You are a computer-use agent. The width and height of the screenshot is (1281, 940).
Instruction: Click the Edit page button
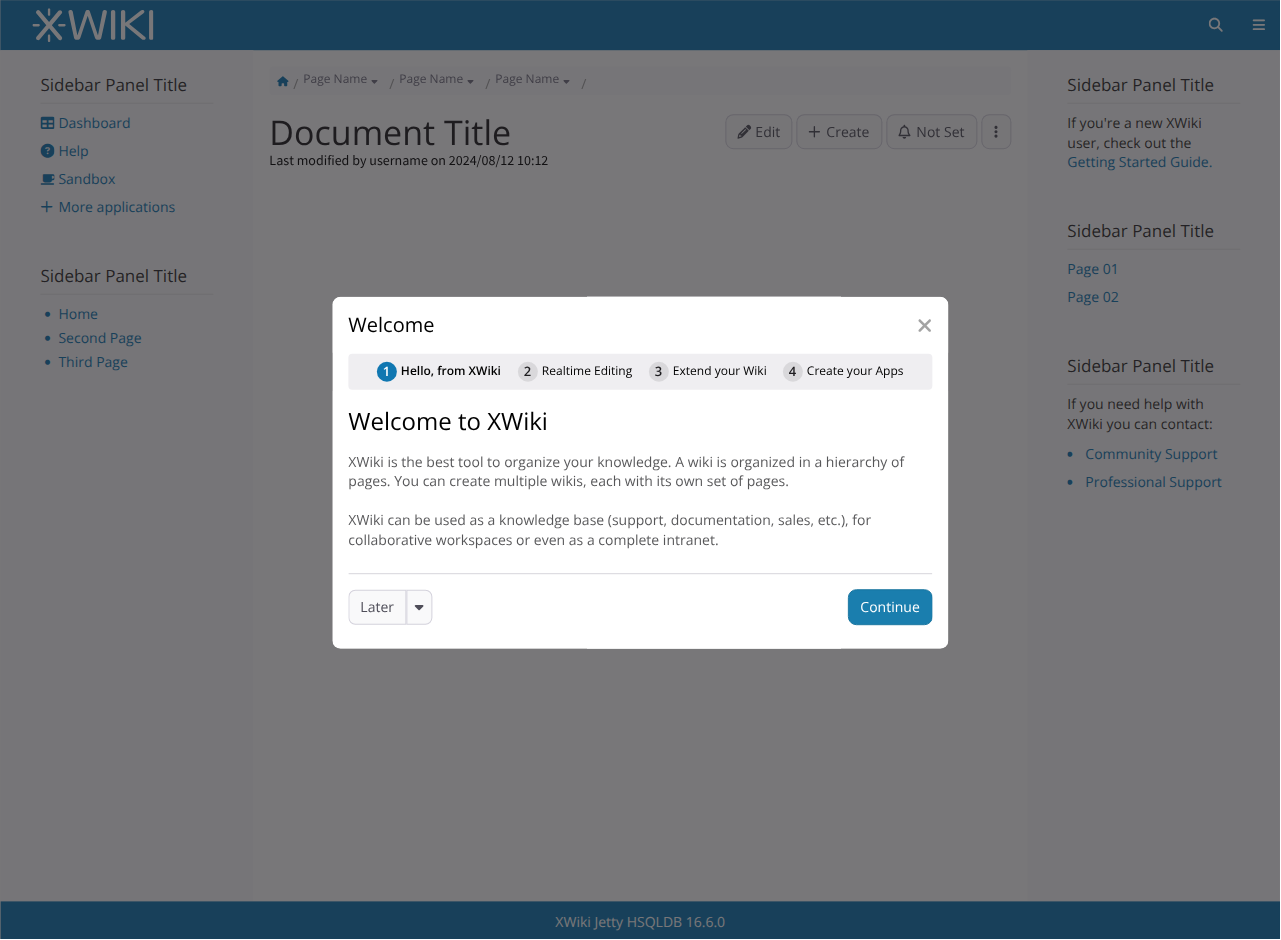point(758,132)
